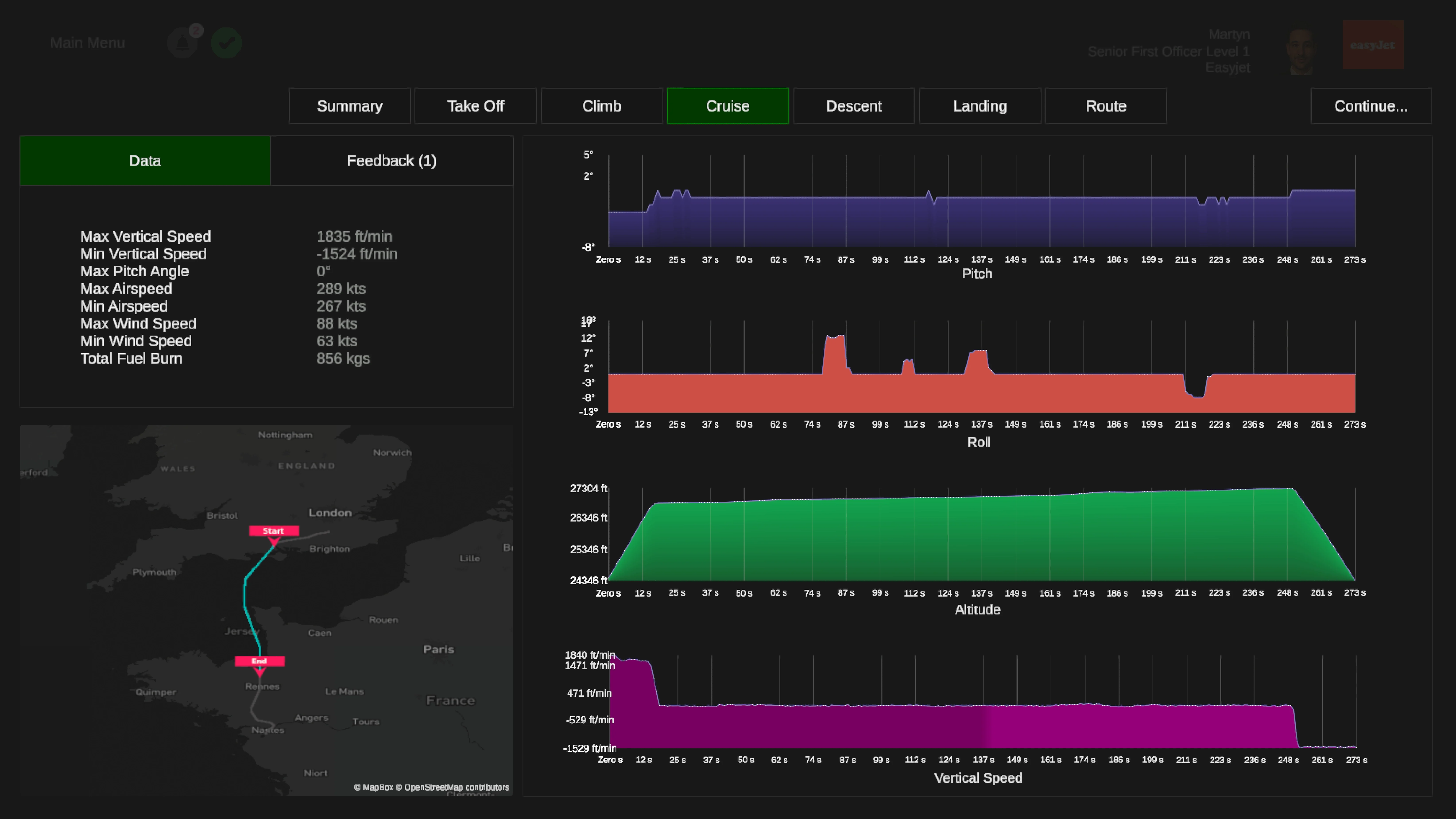Screen dimensions: 1456x819
Task: Click the Roll chart area
Action: pyautogui.click(x=982, y=366)
